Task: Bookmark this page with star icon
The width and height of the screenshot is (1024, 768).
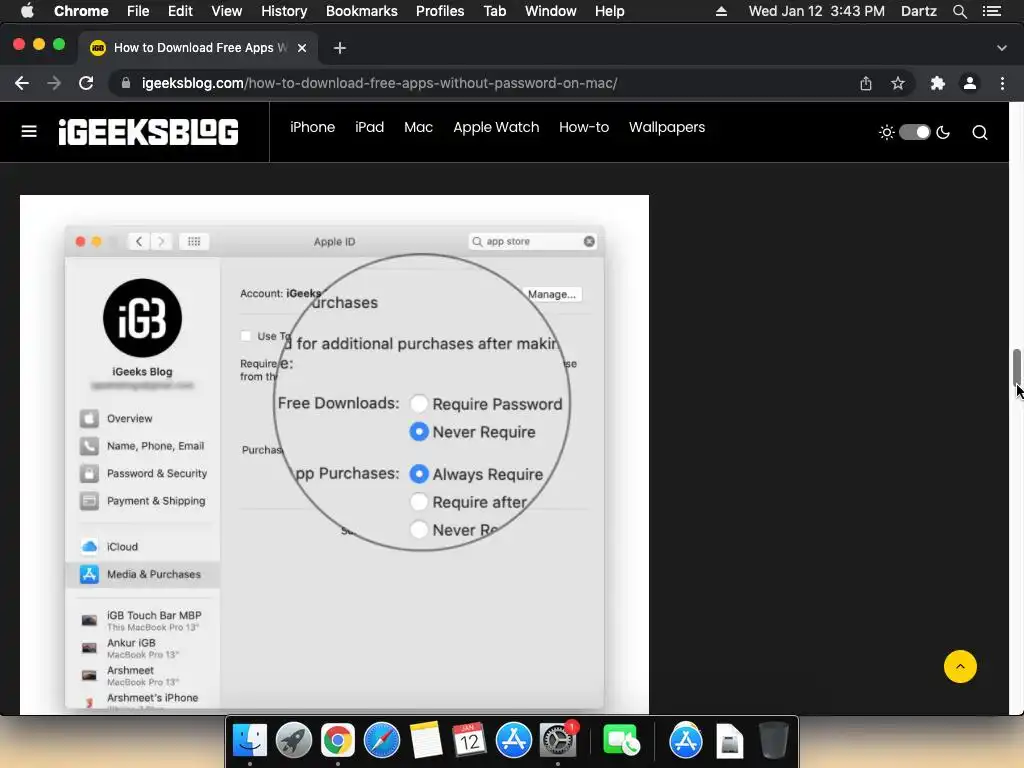Action: click(x=898, y=83)
